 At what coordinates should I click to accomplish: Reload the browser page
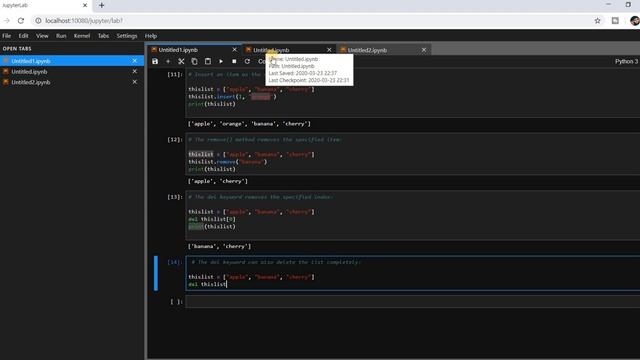click(x=21, y=20)
